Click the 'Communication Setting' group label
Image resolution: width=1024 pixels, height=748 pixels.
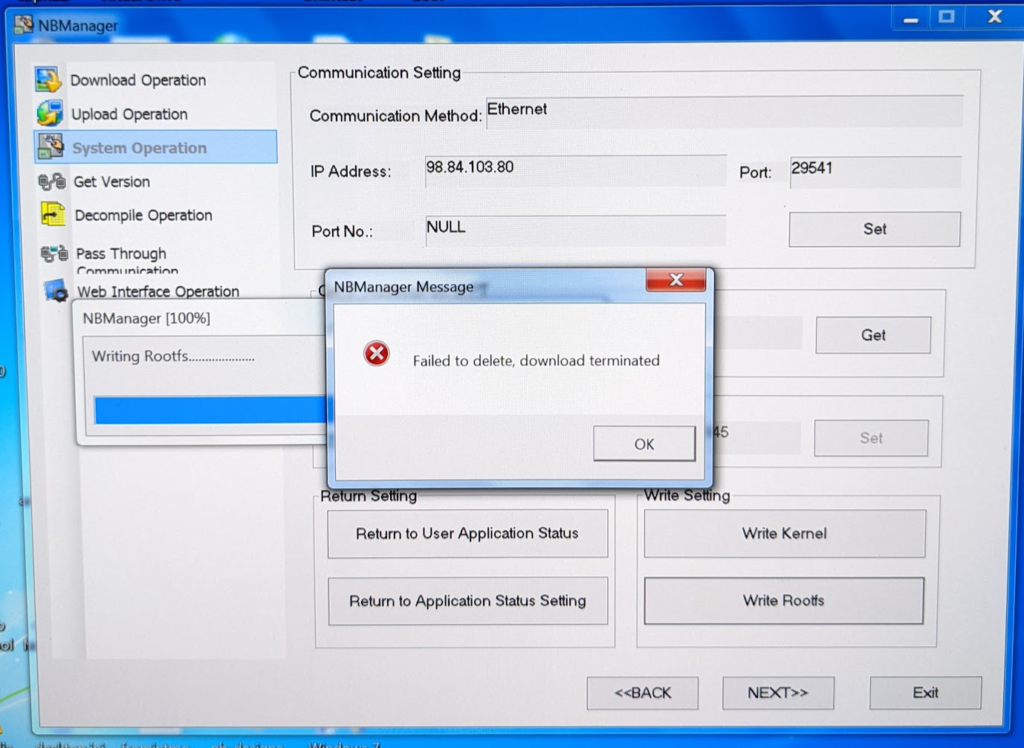tap(379, 73)
